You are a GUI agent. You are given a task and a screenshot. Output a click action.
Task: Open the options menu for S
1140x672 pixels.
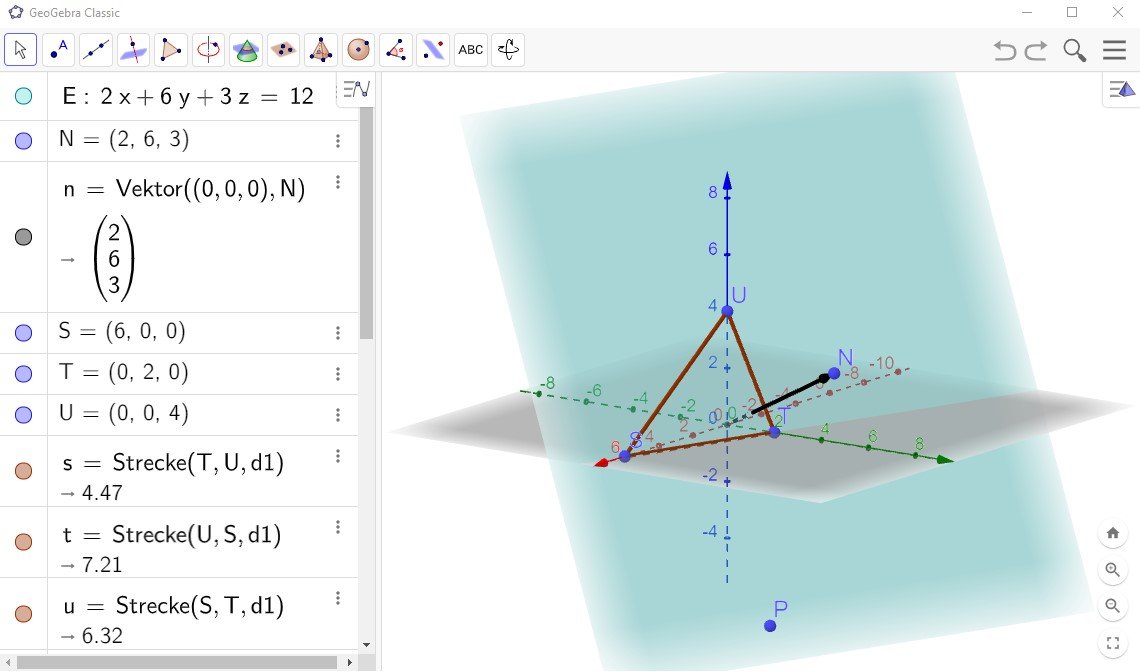pyautogui.click(x=338, y=332)
